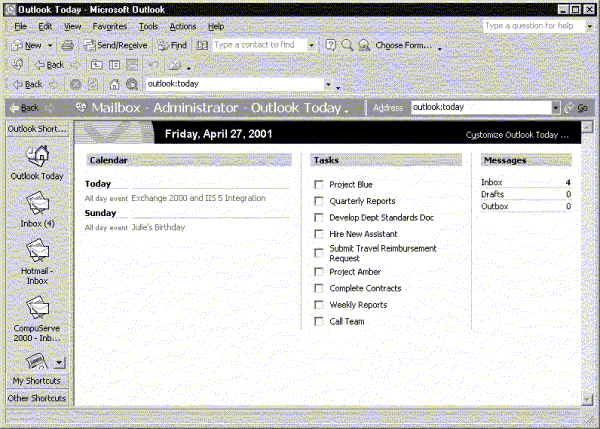Expand address dropdown in the web toolbar
This screenshot has width=600, height=429.
click(328, 84)
